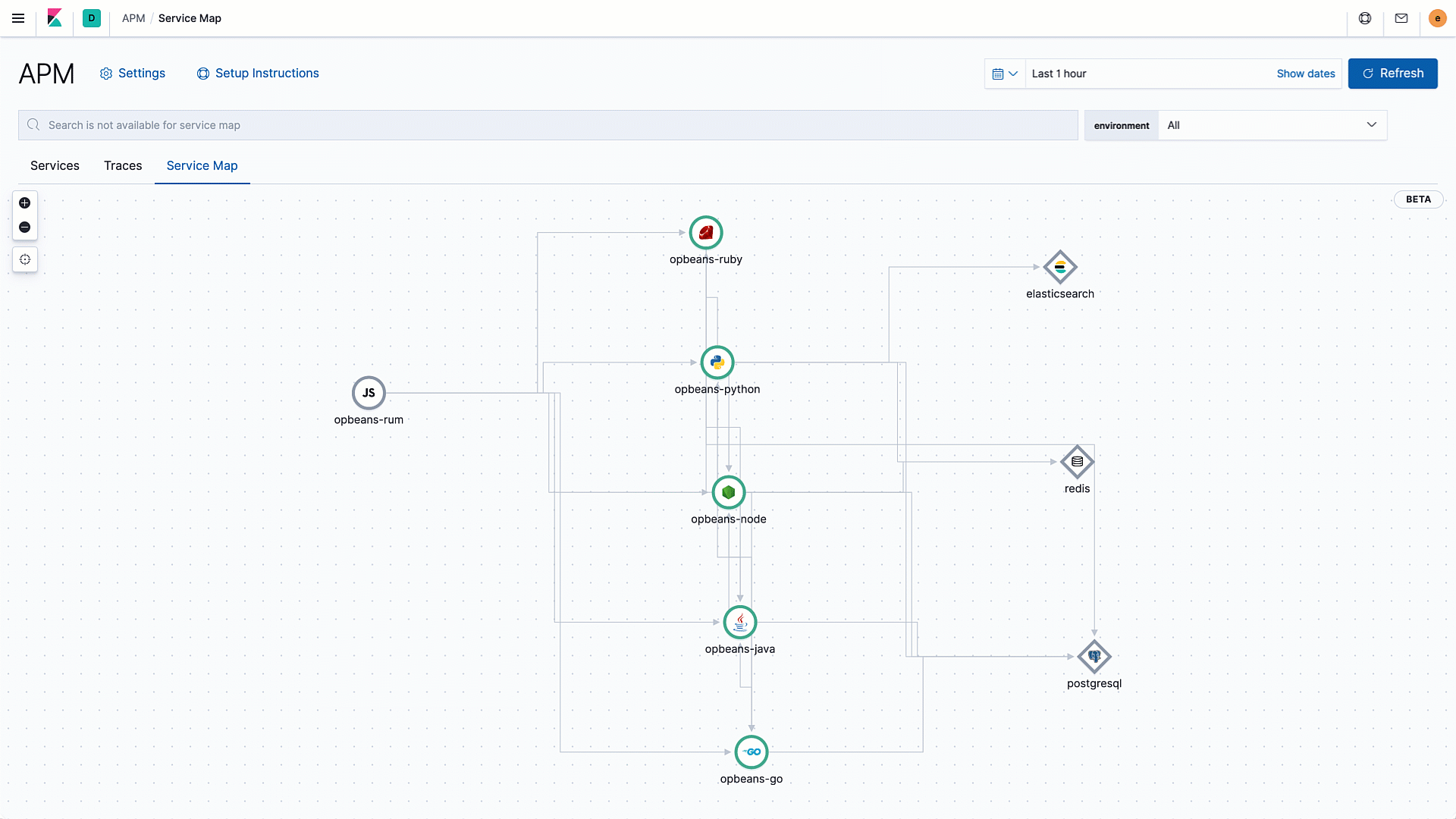Click the opbeans-go service node icon
1456x819 pixels.
pos(751,752)
